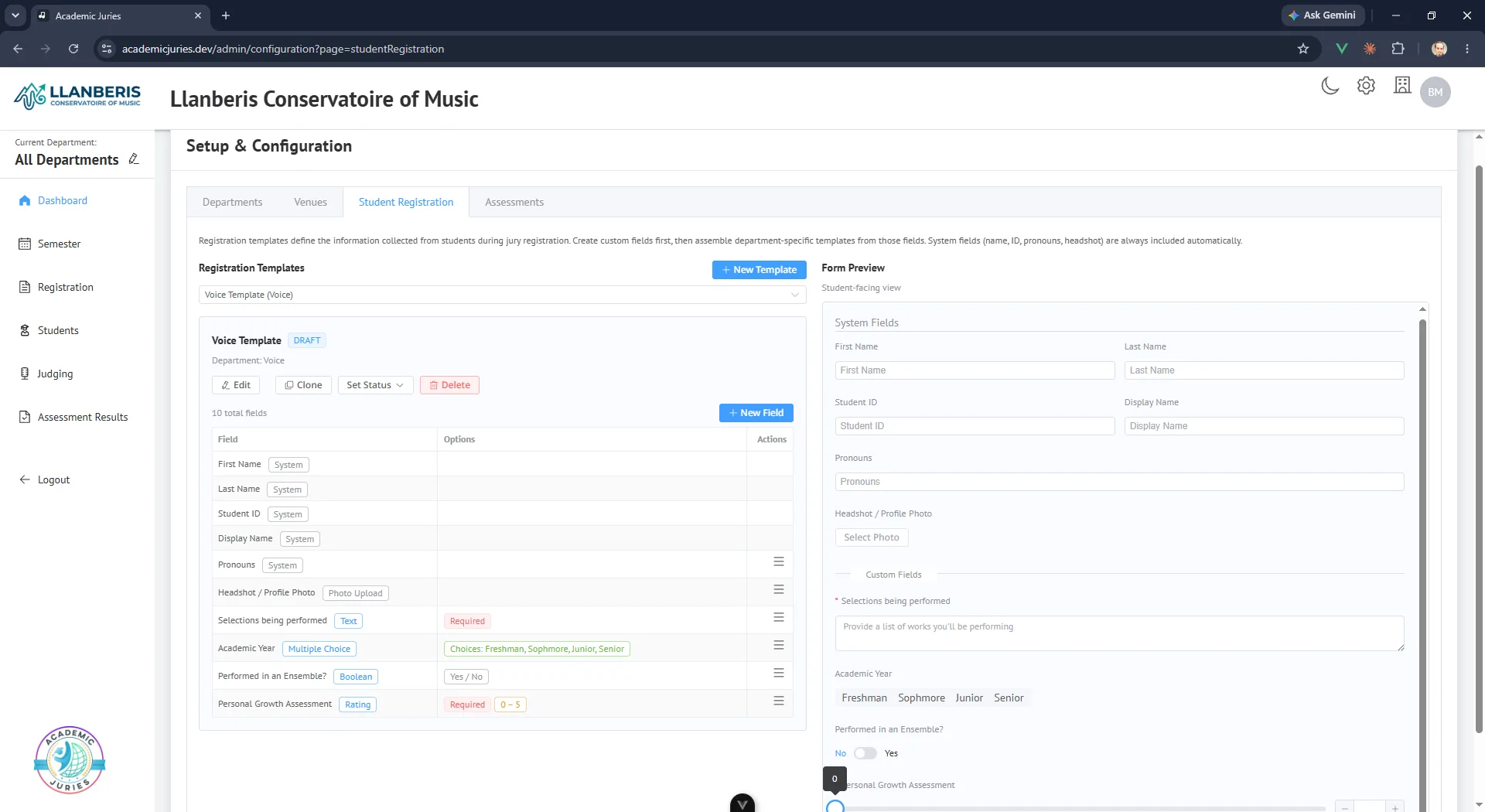Screen dimensions: 1485x812
Task: Open the Voice Template selector dropdown
Action: pos(502,295)
